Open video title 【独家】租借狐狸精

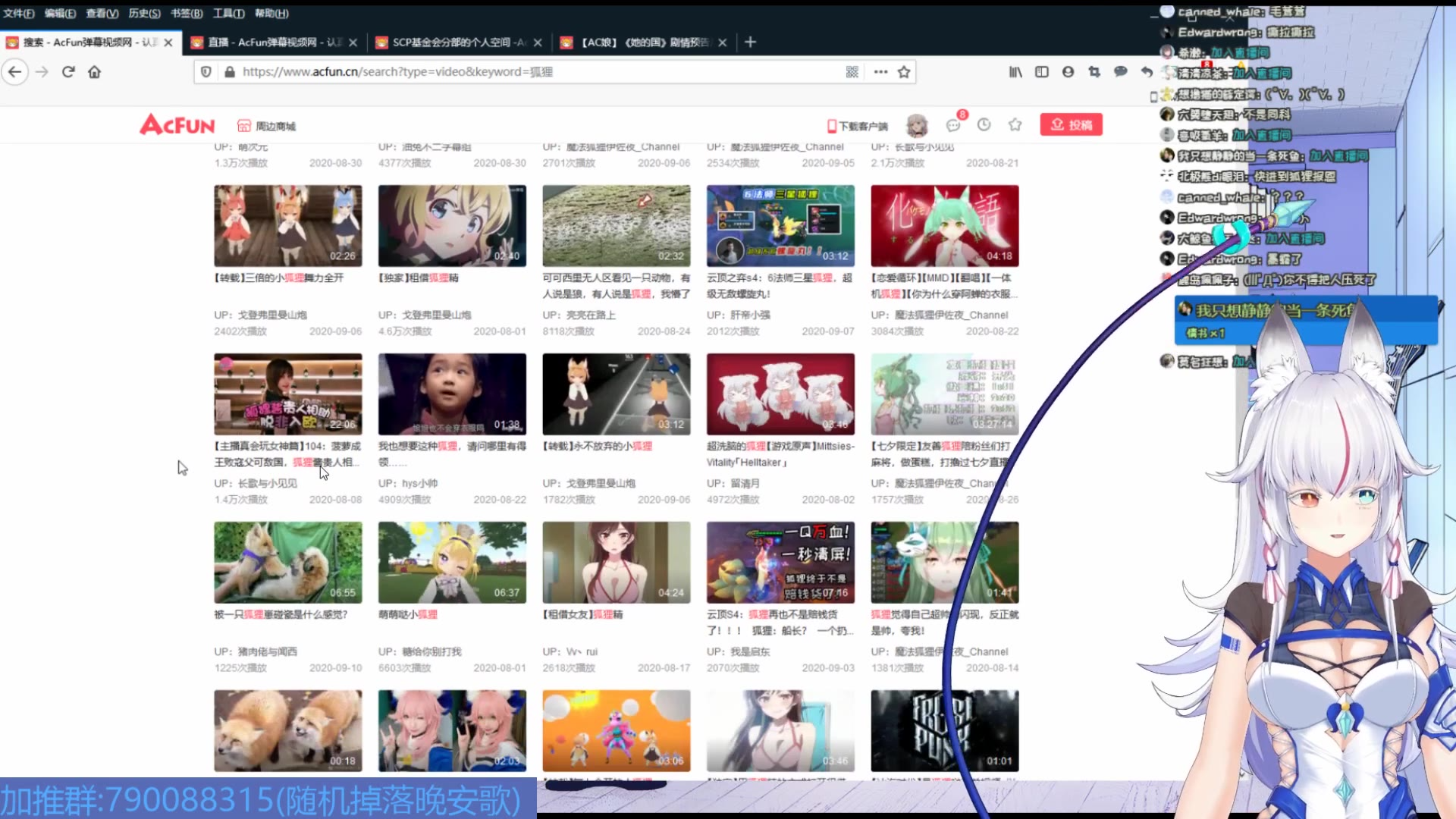pos(419,278)
